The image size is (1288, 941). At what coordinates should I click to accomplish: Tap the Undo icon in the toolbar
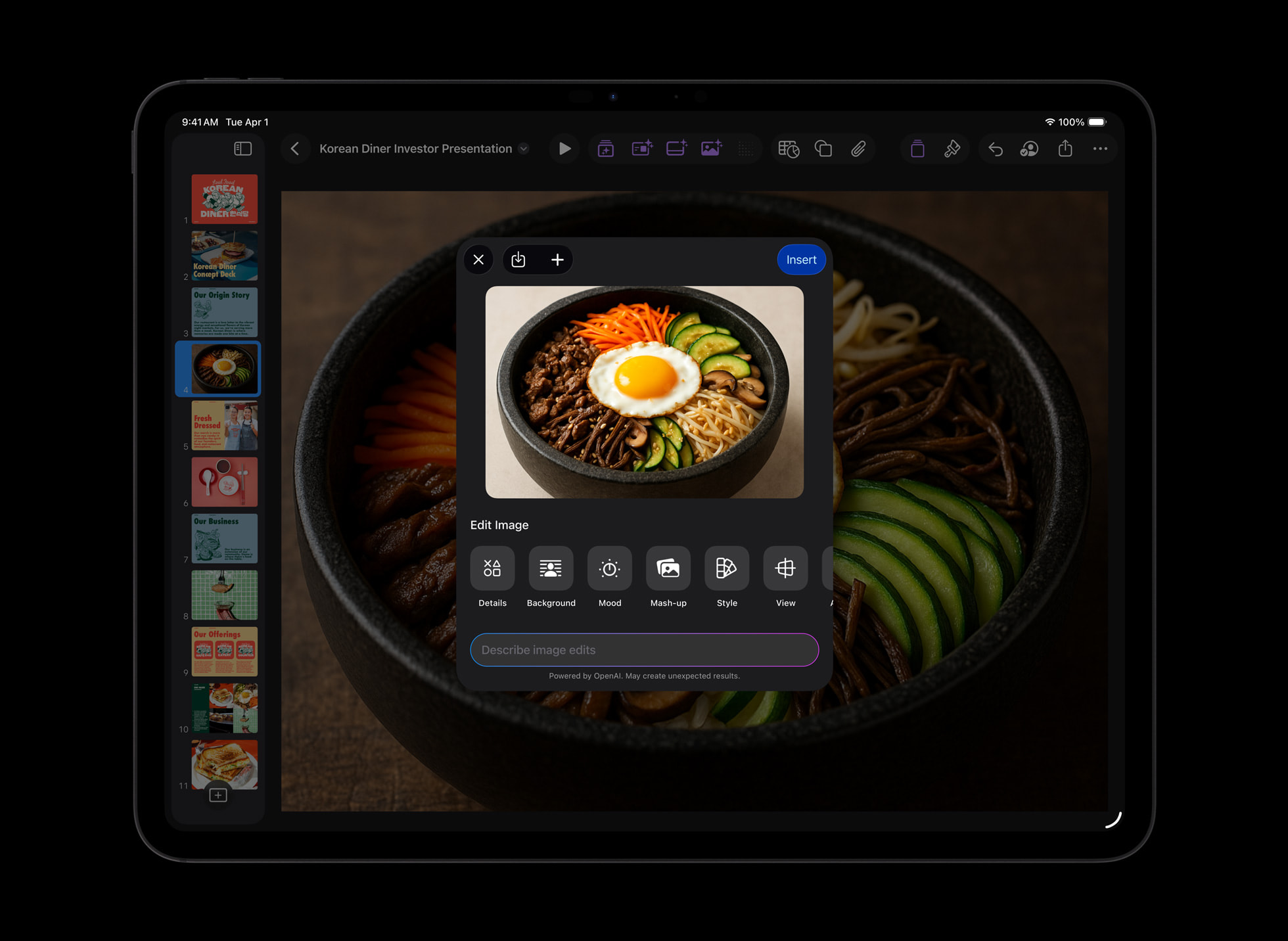[x=994, y=149]
